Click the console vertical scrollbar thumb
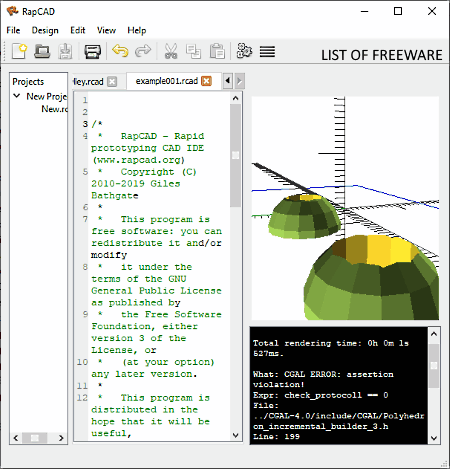 (434, 366)
